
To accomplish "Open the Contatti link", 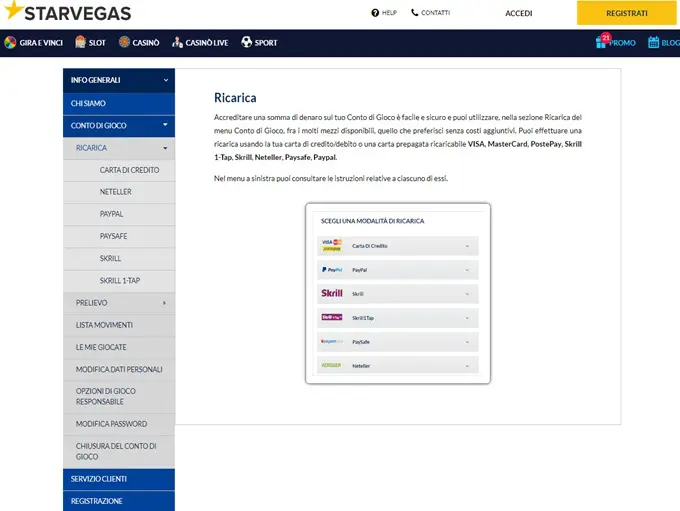I will [x=431, y=13].
